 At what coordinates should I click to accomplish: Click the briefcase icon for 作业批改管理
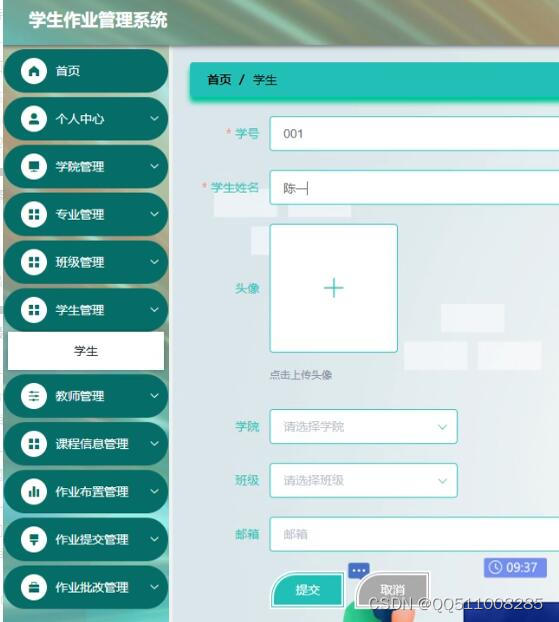pos(34,587)
